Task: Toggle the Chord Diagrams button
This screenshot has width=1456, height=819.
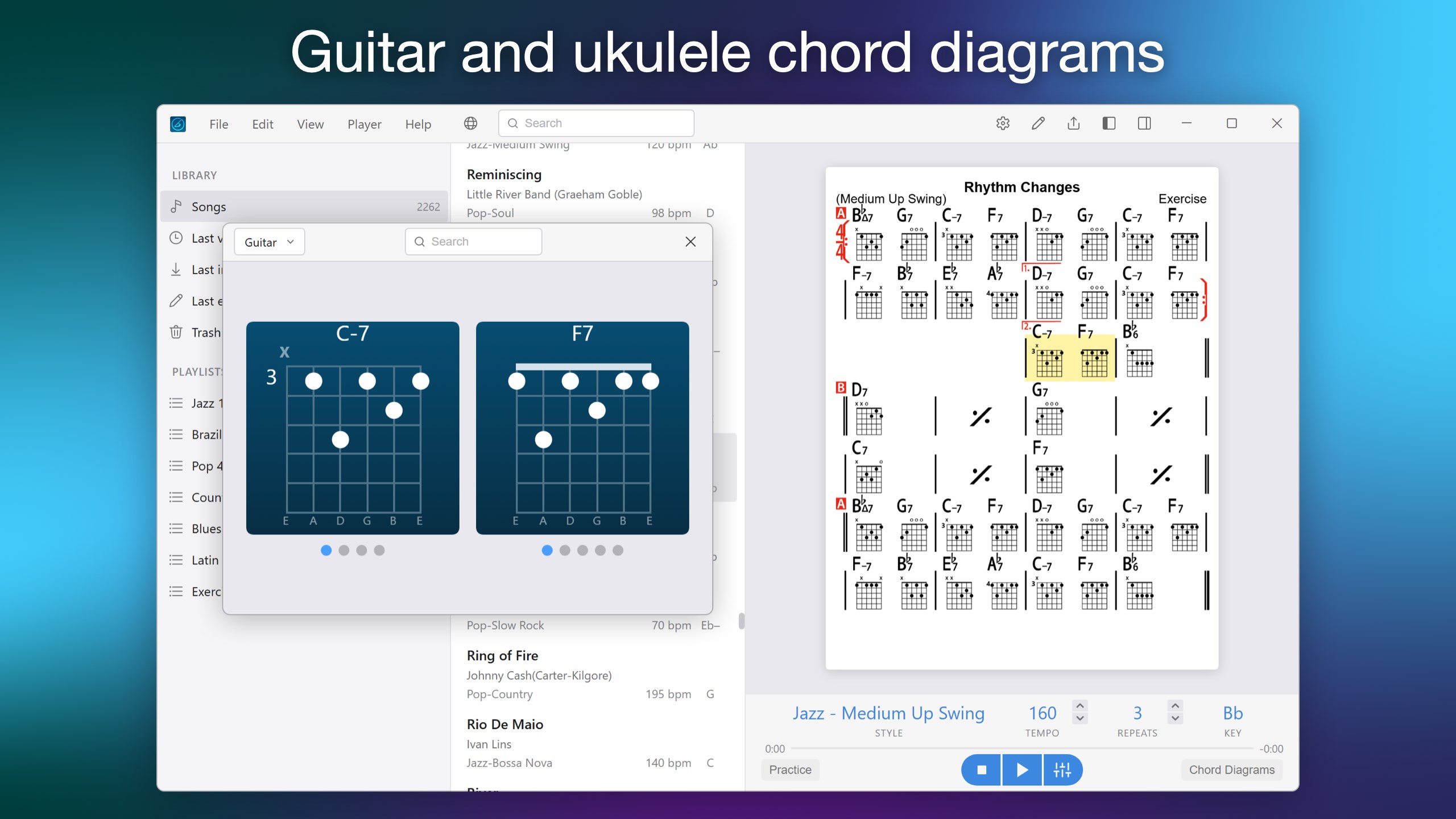Action: coord(1231,770)
